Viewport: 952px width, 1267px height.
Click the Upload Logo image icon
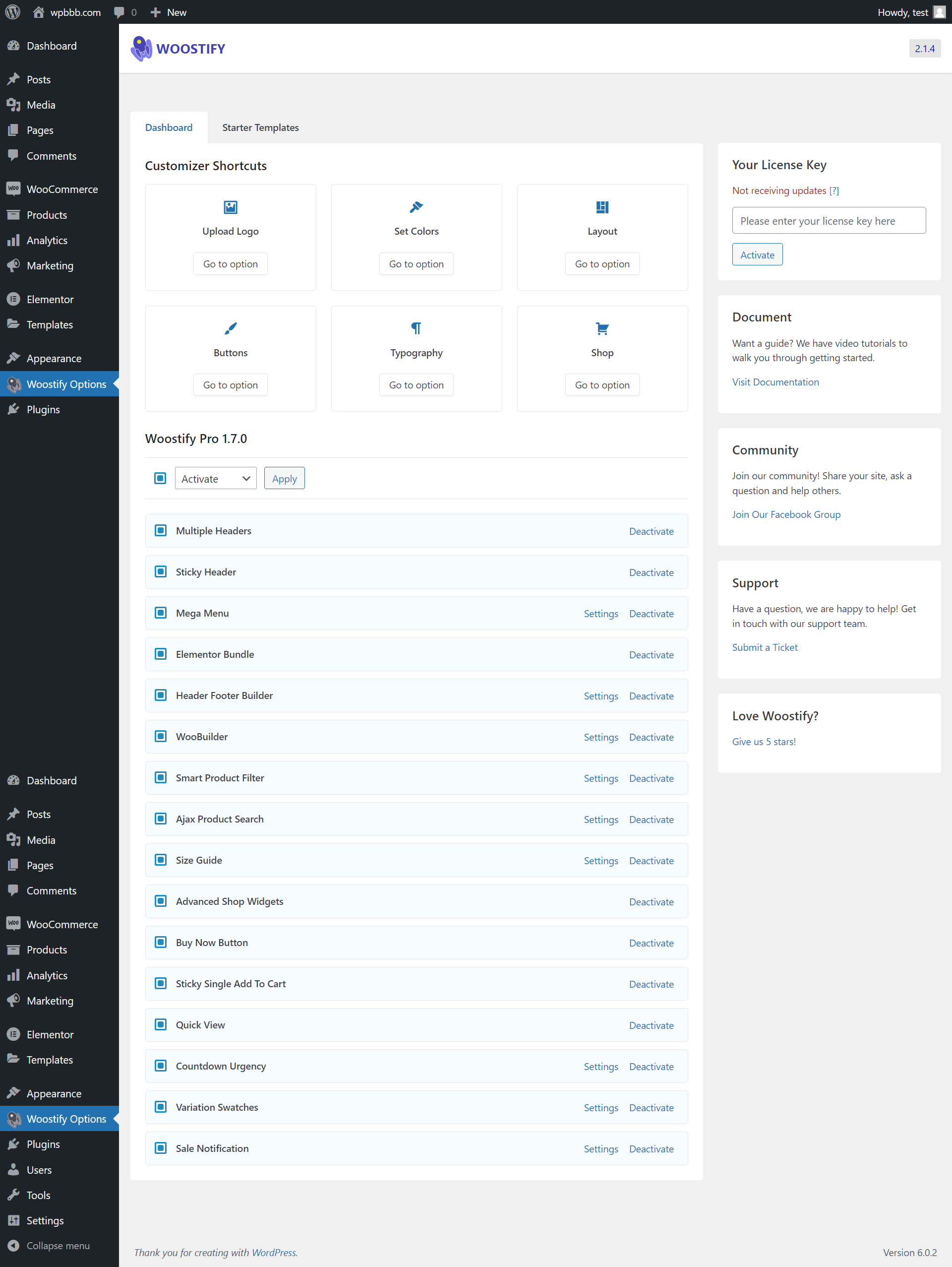tap(230, 207)
